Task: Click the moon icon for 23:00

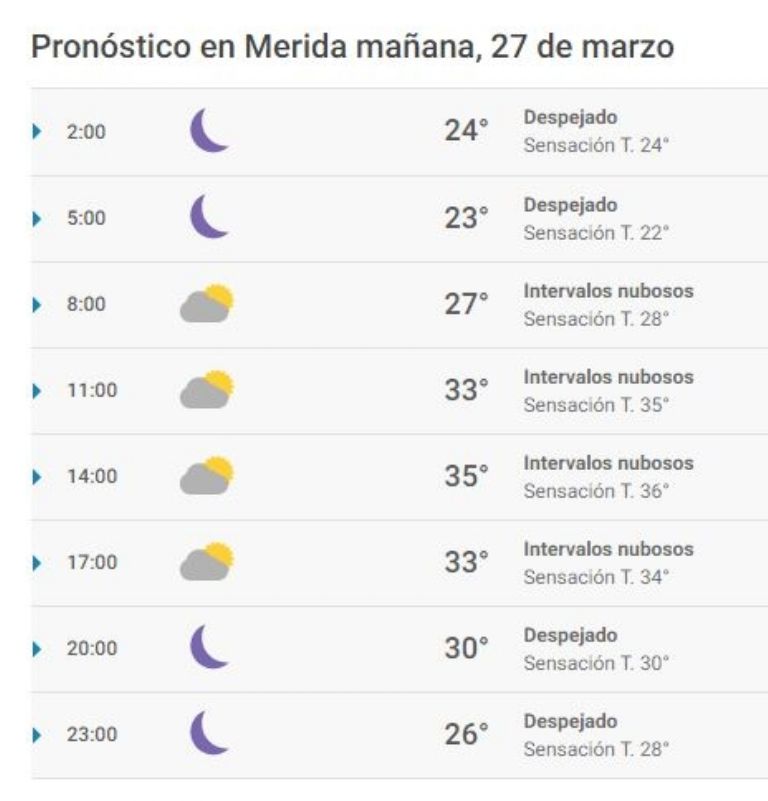Action: (208, 733)
